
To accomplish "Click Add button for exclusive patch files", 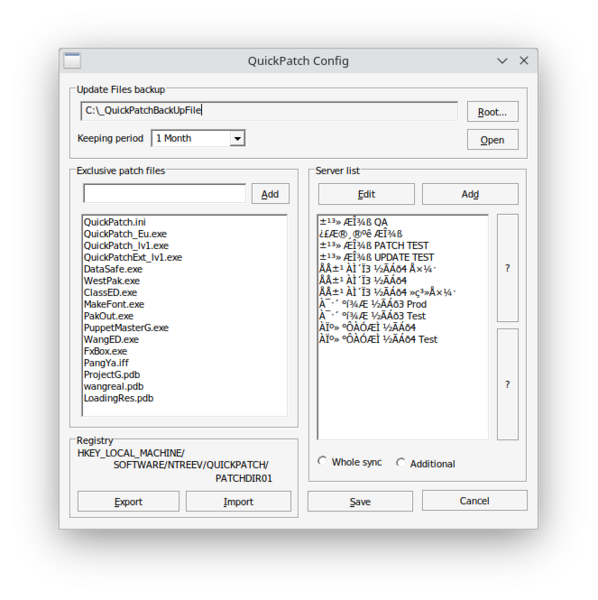I will point(270,194).
